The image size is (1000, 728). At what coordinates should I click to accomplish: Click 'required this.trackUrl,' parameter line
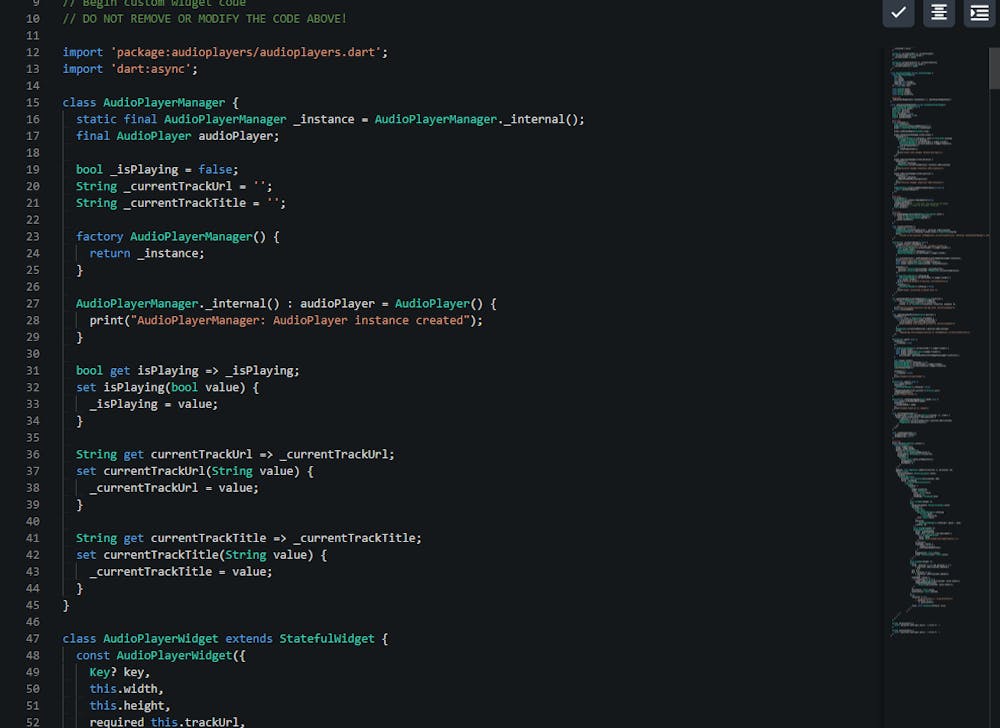(167, 722)
